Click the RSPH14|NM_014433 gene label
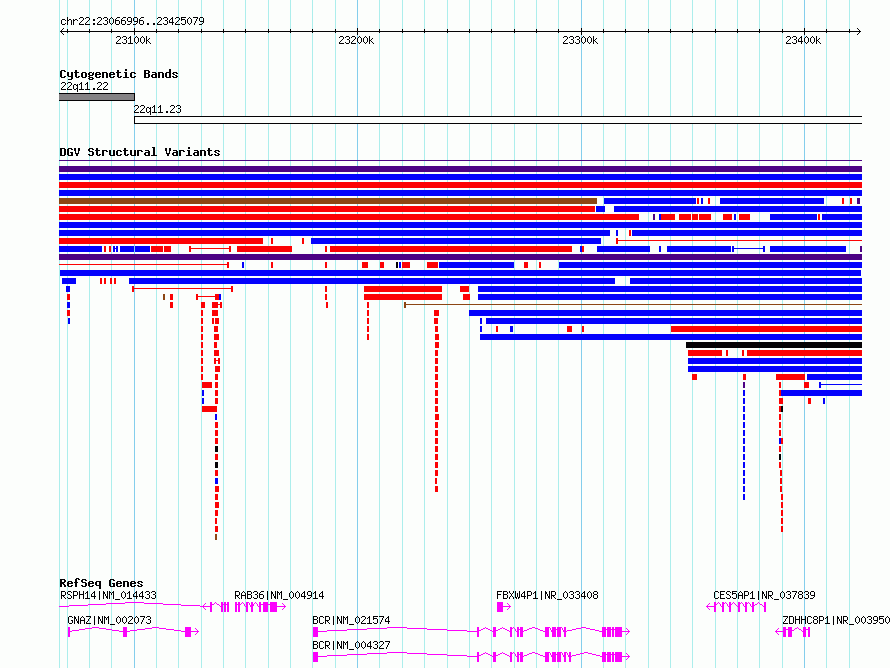The height and width of the screenshot is (668, 890). pyautogui.click(x=108, y=595)
